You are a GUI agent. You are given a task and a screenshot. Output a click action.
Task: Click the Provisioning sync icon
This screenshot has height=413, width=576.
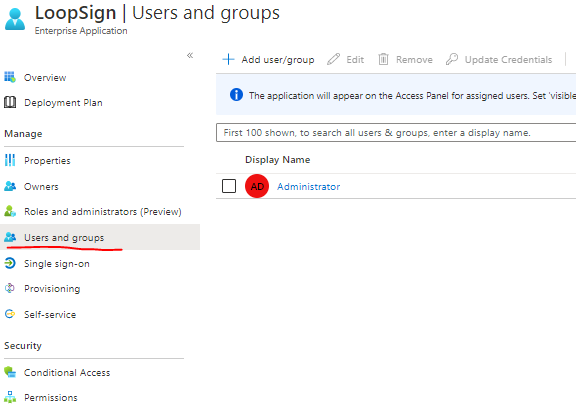point(10,288)
